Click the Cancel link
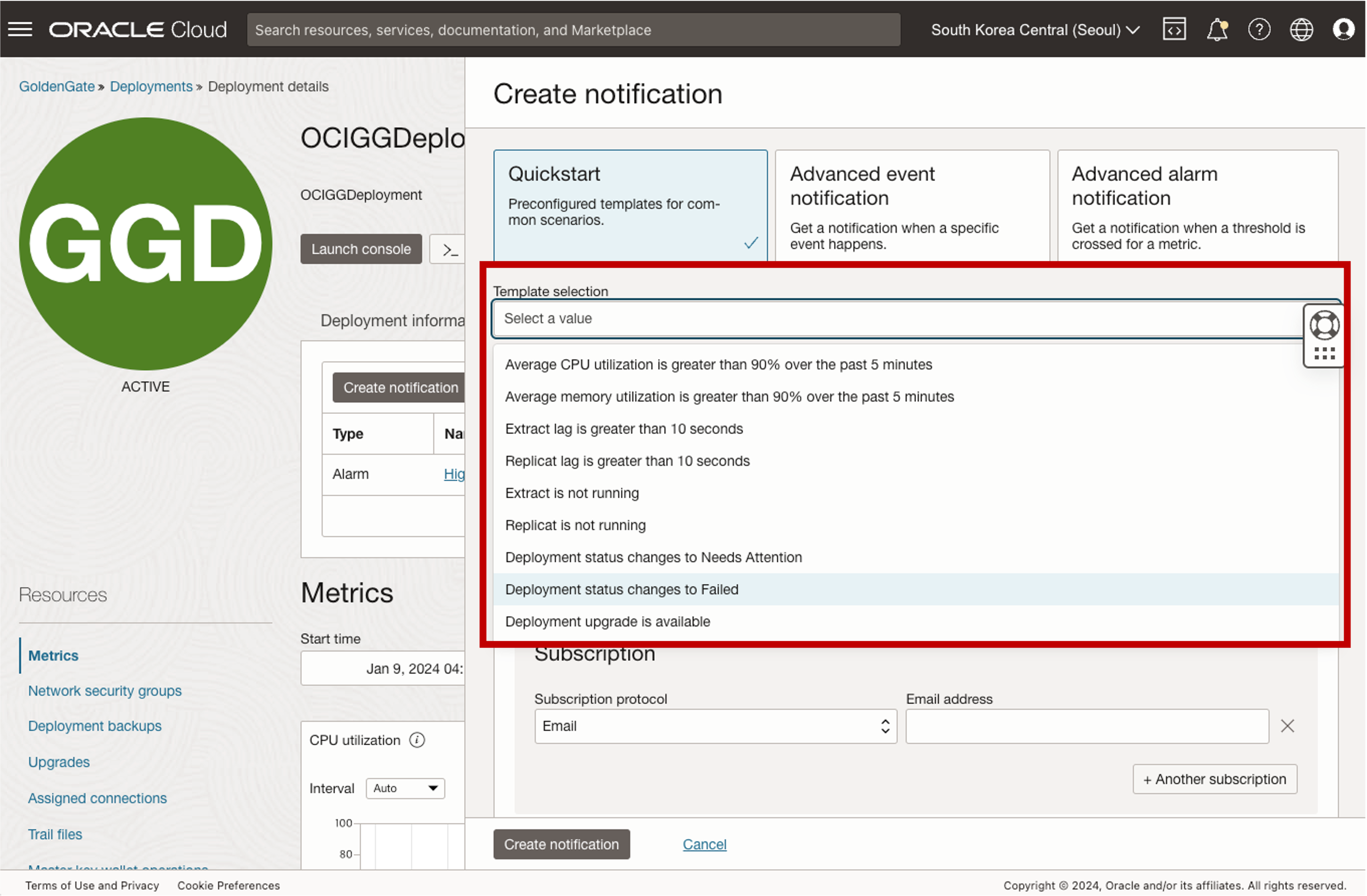The height and width of the screenshot is (896, 1367). [x=704, y=844]
